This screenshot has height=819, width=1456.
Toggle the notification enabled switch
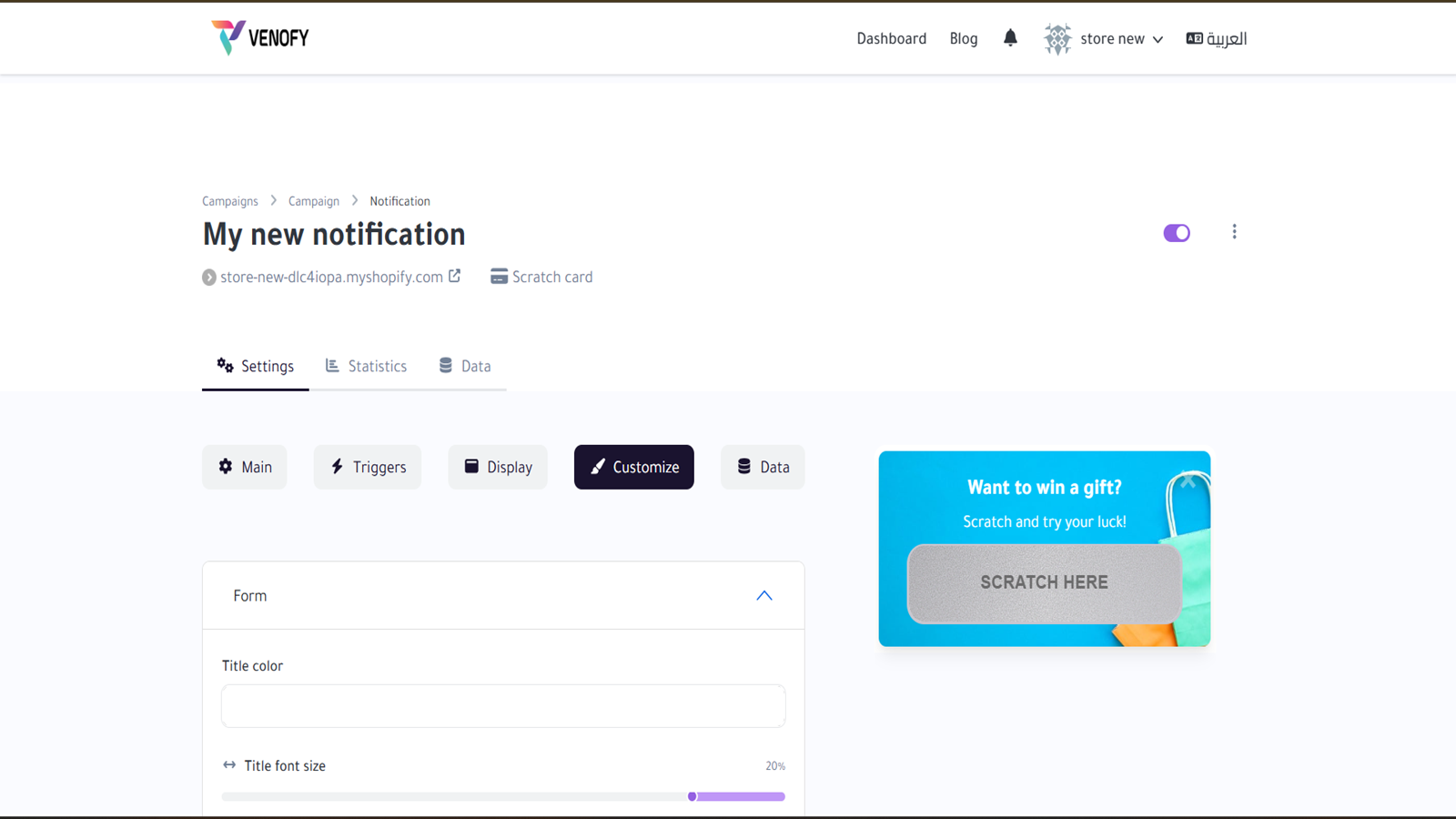(x=1177, y=233)
